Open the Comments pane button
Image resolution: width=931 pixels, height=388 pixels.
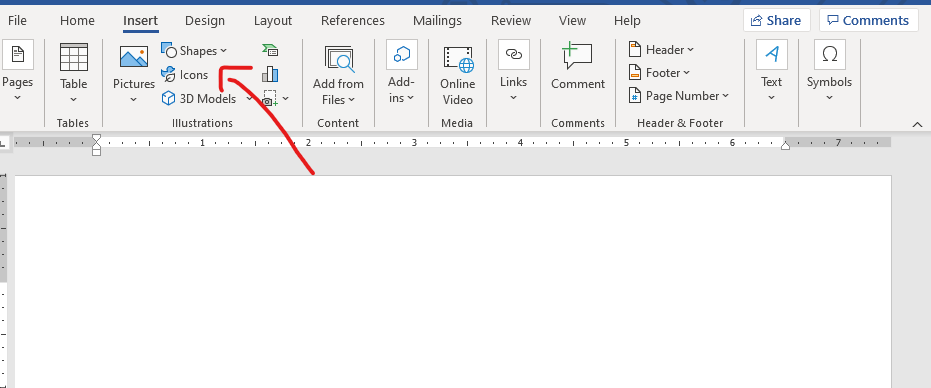(x=868, y=21)
